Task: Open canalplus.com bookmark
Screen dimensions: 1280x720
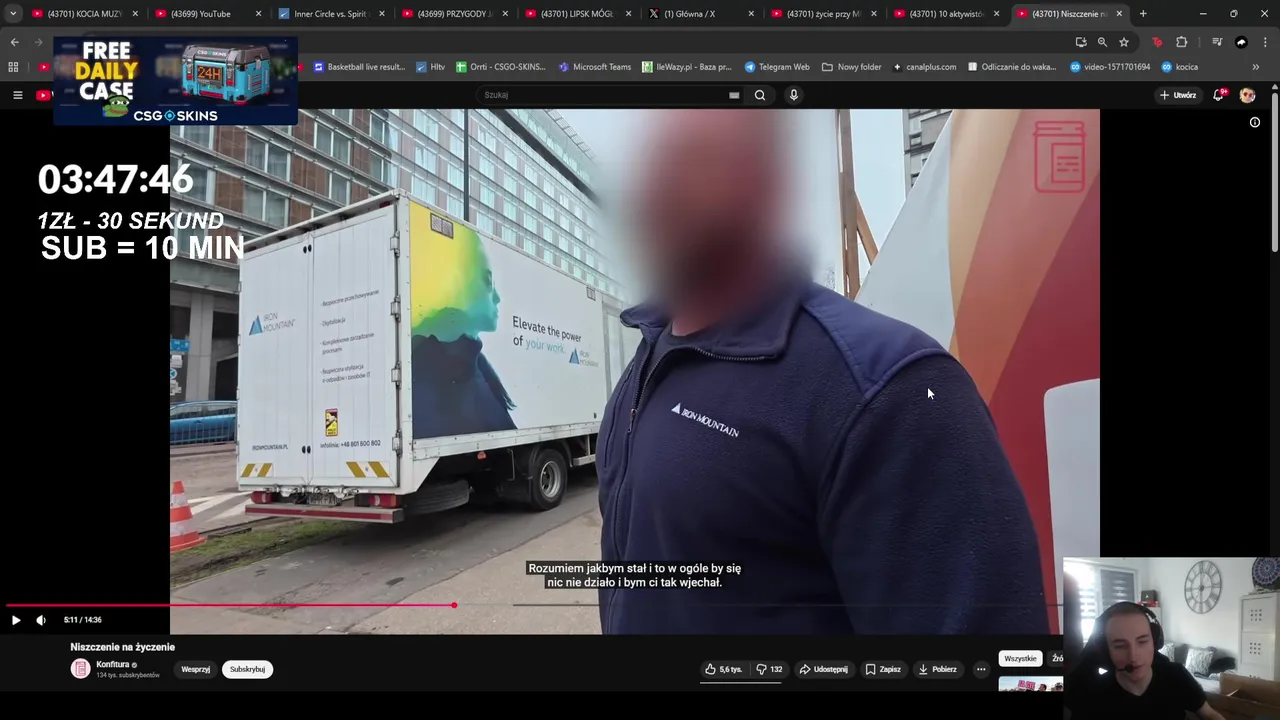Action: [925, 67]
